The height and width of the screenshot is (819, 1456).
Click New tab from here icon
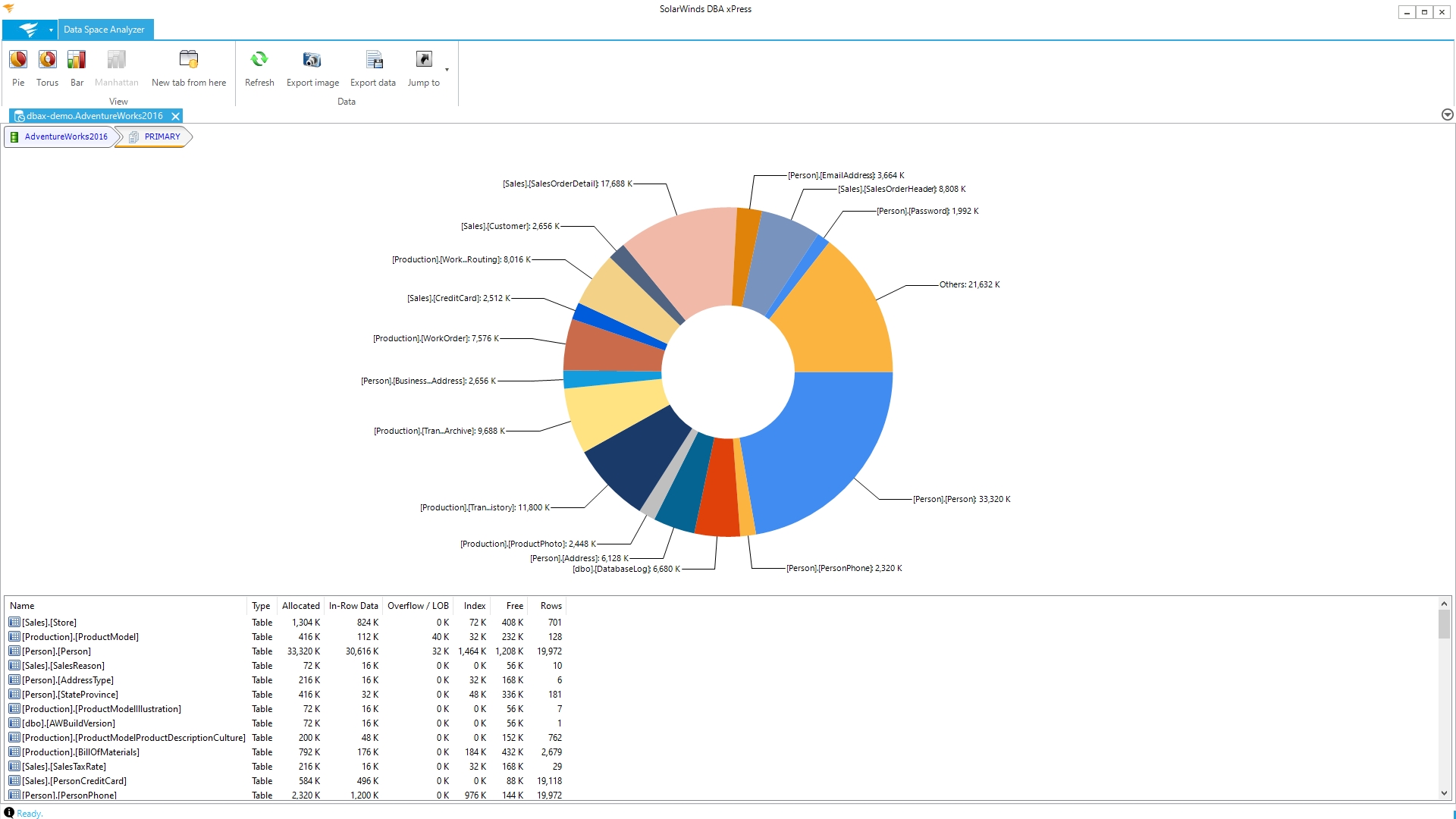tap(189, 61)
